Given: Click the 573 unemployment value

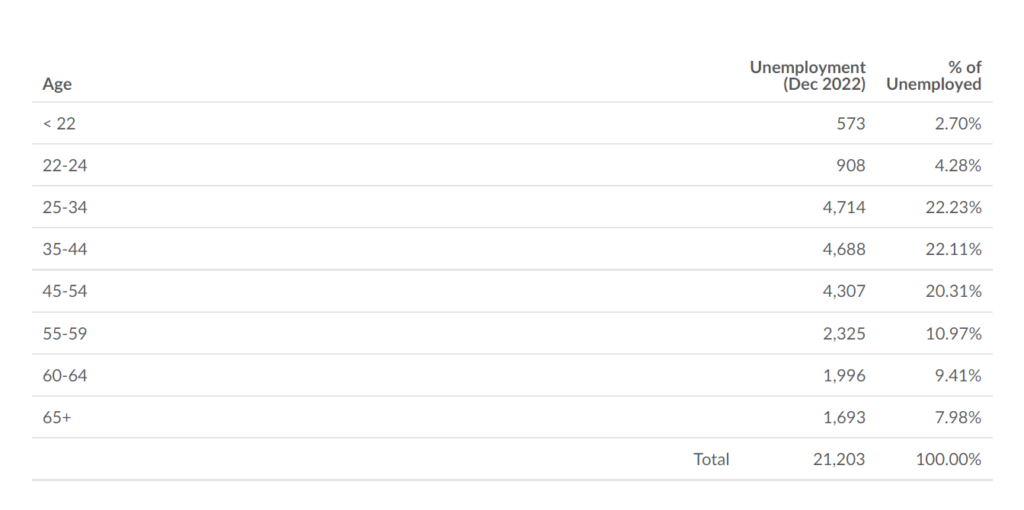Looking at the screenshot, I should [x=851, y=123].
